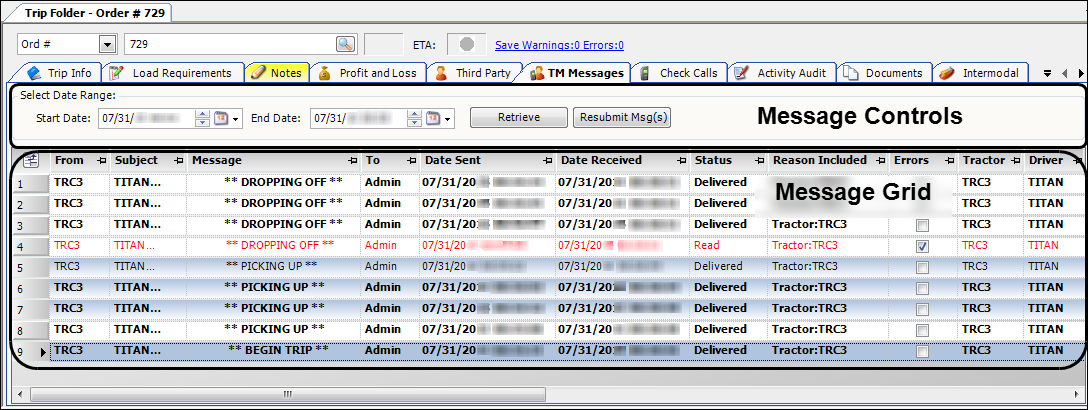Pin the Tractor column using its pin icon
Image resolution: width=1089 pixels, height=410 pixels.
coord(1015,161)
